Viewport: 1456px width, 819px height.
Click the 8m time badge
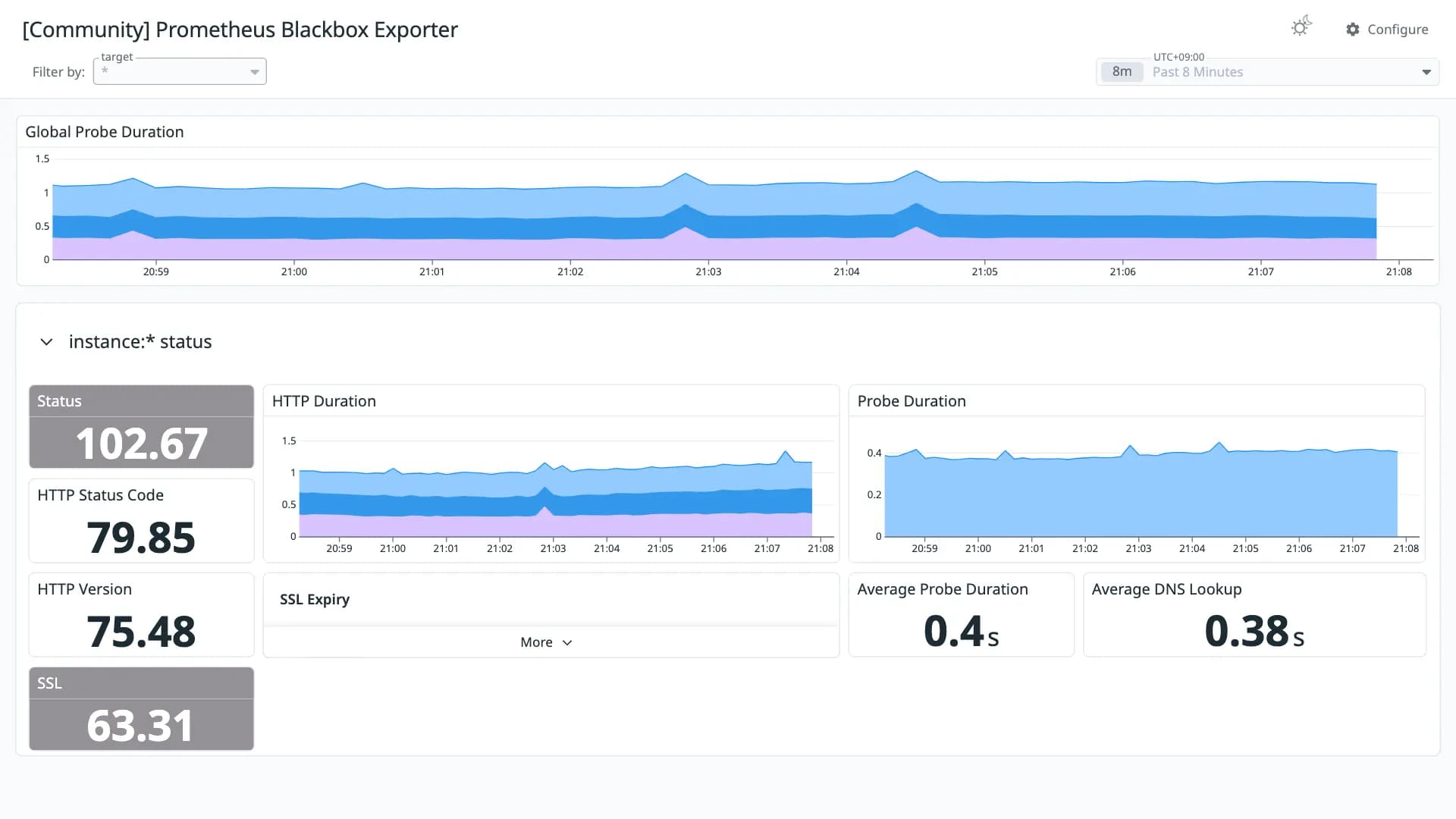pyautogui.click(x=1122, y=72)
